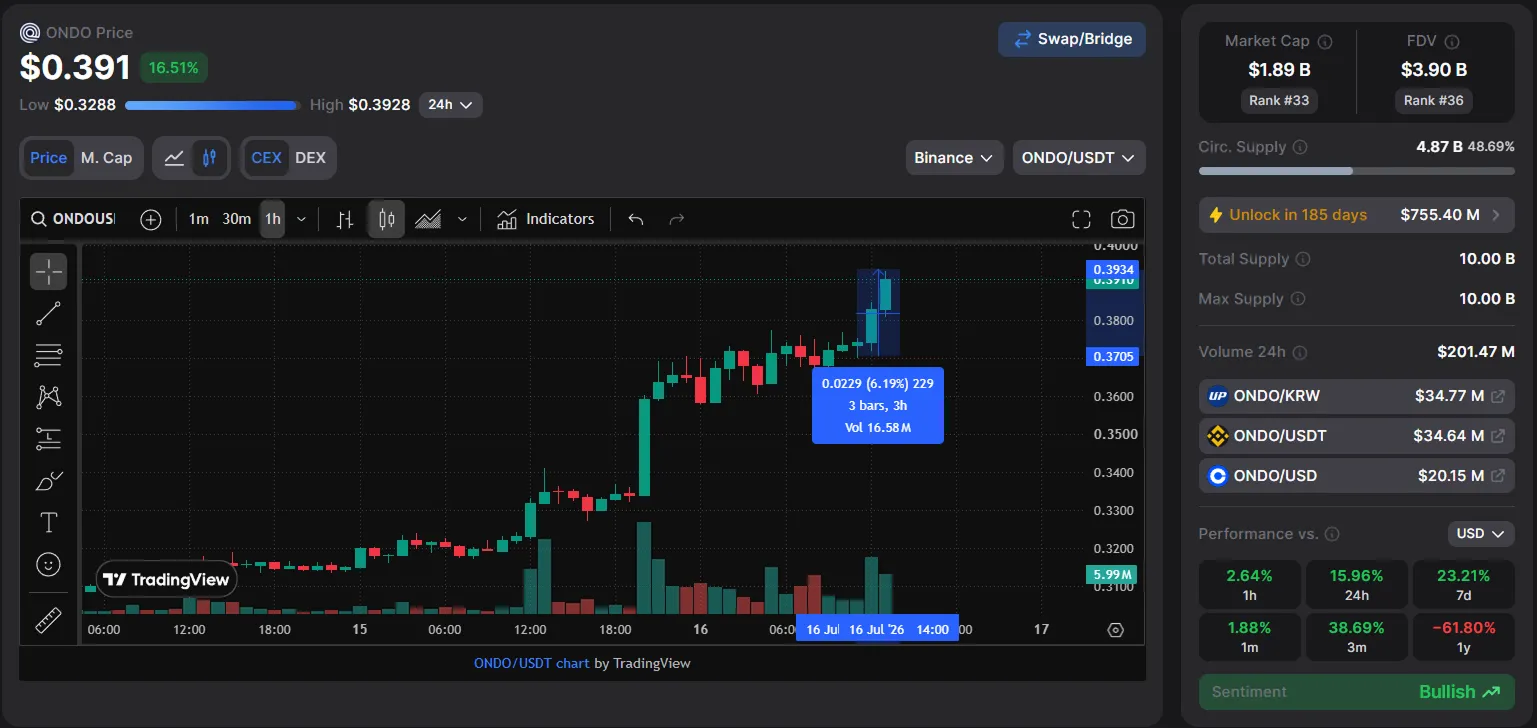Take a chart snapshot with camera icon

coord(1123,219)
